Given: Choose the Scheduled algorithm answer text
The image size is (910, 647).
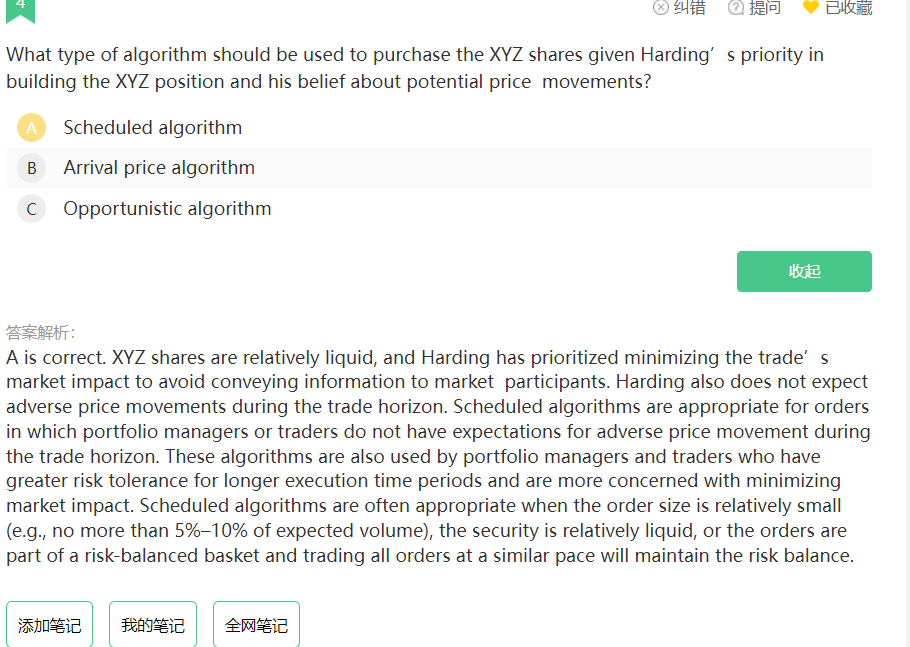Looking at the screenshot, I should point(153,128).
